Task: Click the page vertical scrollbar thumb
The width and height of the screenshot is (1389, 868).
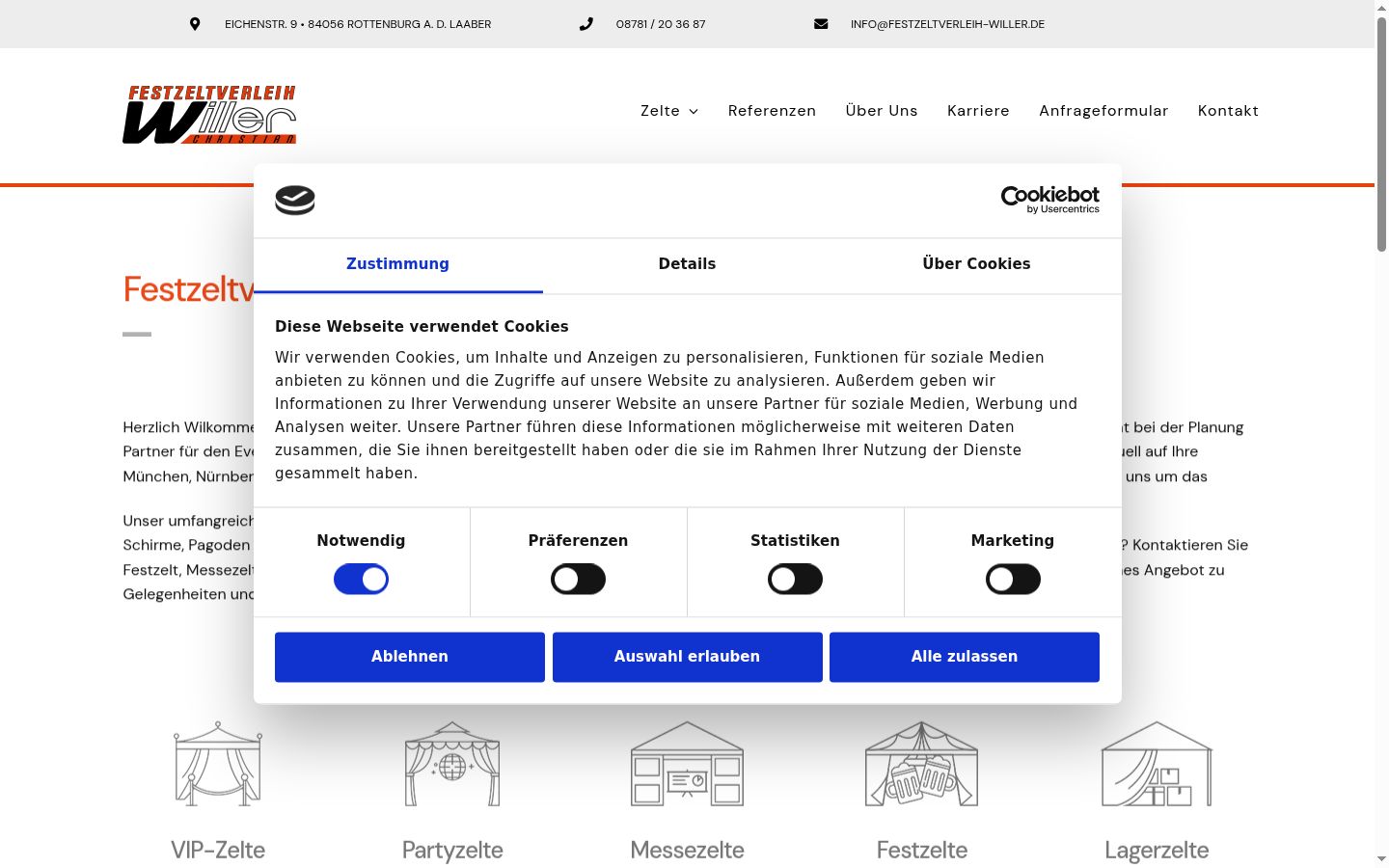Action: click(1381, 135)
